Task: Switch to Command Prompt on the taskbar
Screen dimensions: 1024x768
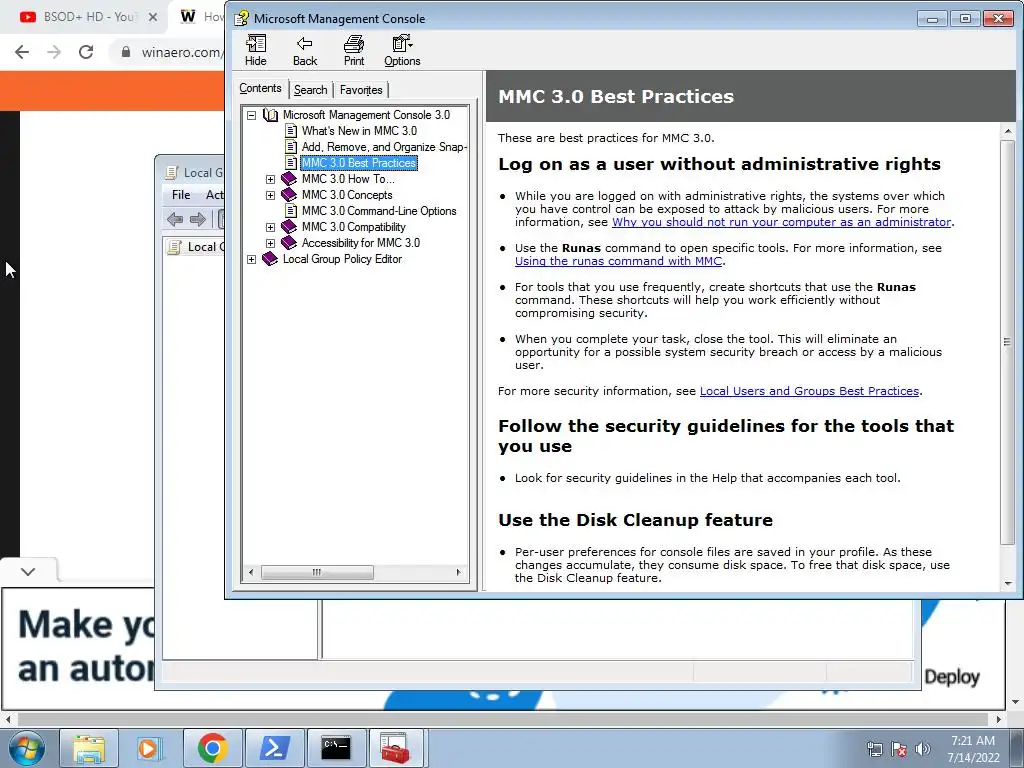Action: (336, 748)
